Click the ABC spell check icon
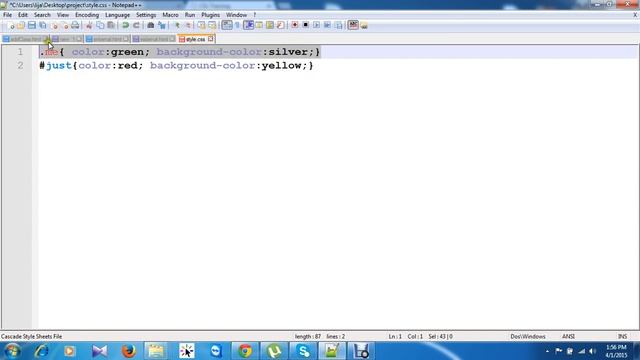The height and width of the screenshot is (360, 640). (353, 25)
